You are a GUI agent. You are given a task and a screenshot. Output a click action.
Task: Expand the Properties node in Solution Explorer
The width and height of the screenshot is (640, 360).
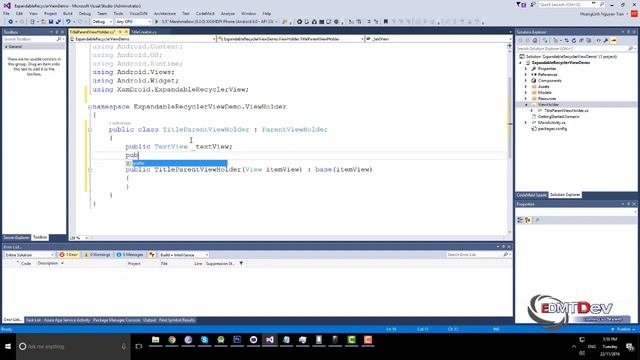click(x=526, y=69)
